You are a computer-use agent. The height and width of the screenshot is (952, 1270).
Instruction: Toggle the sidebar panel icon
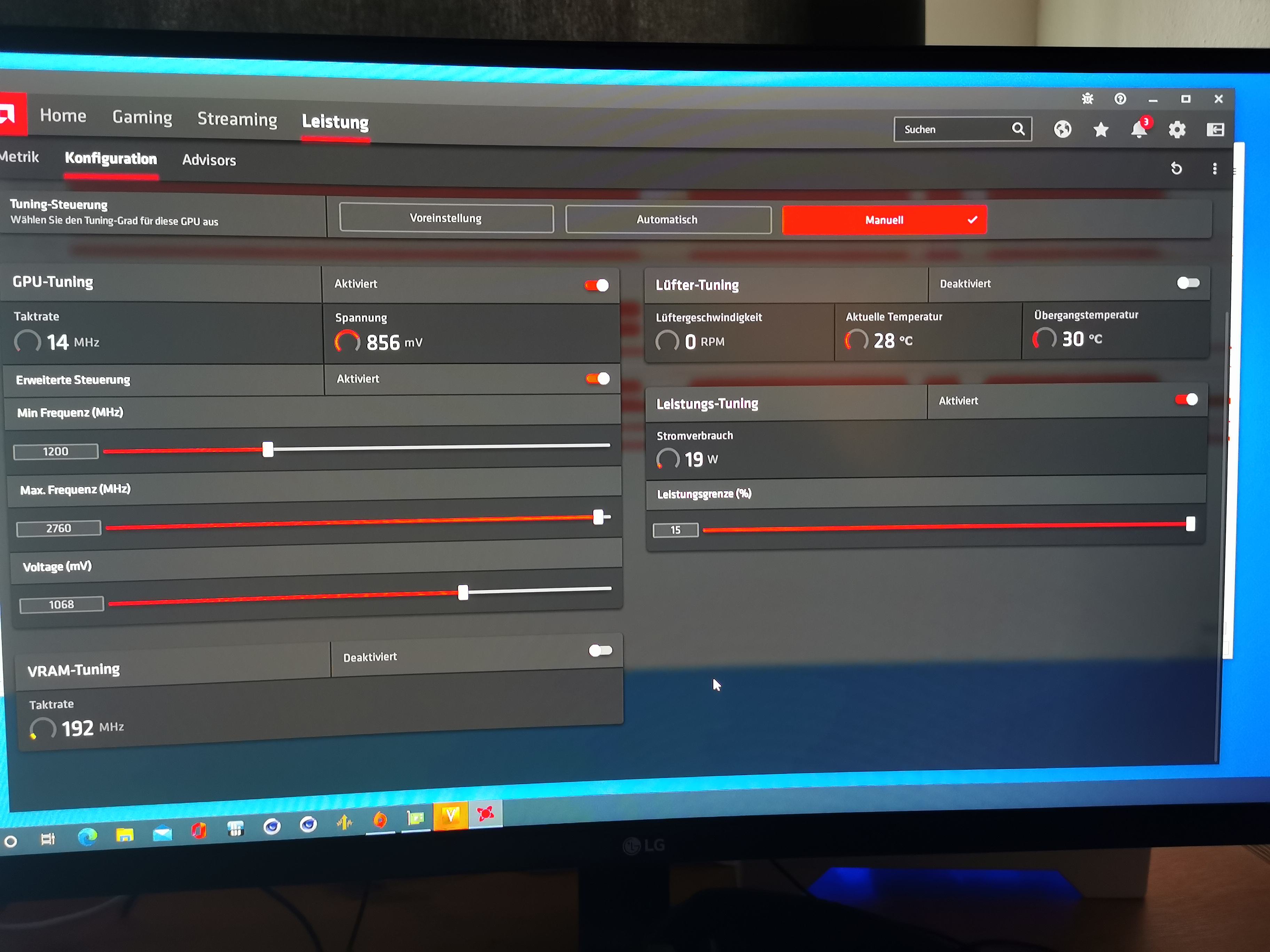tap(1215, 130)
